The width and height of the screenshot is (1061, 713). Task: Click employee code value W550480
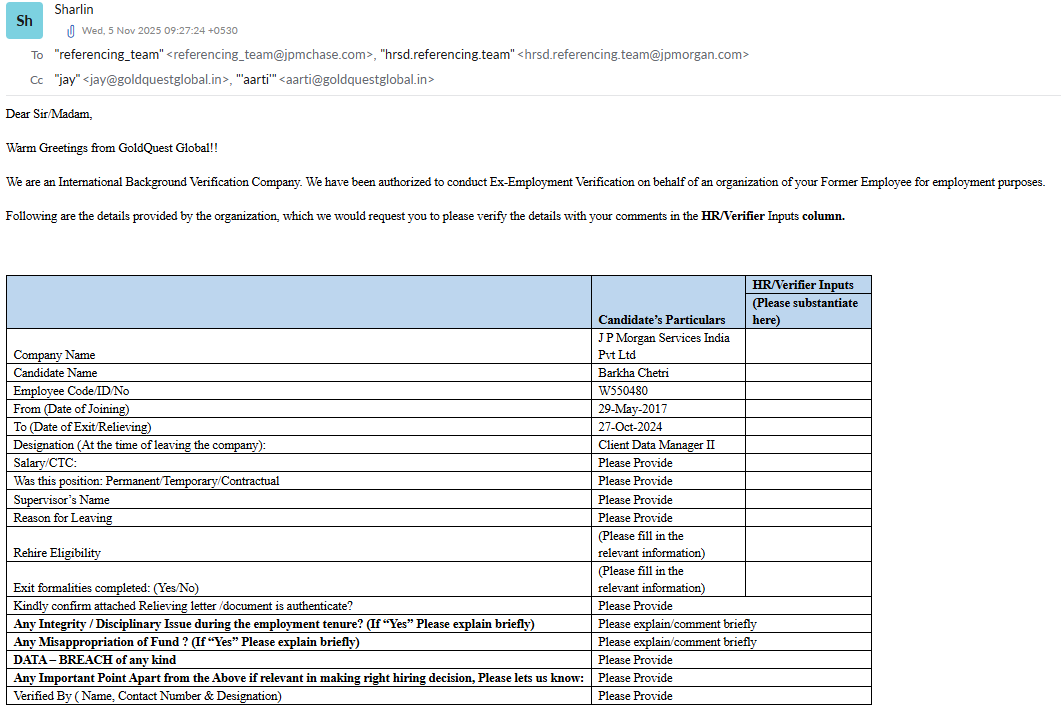(623, 390)
